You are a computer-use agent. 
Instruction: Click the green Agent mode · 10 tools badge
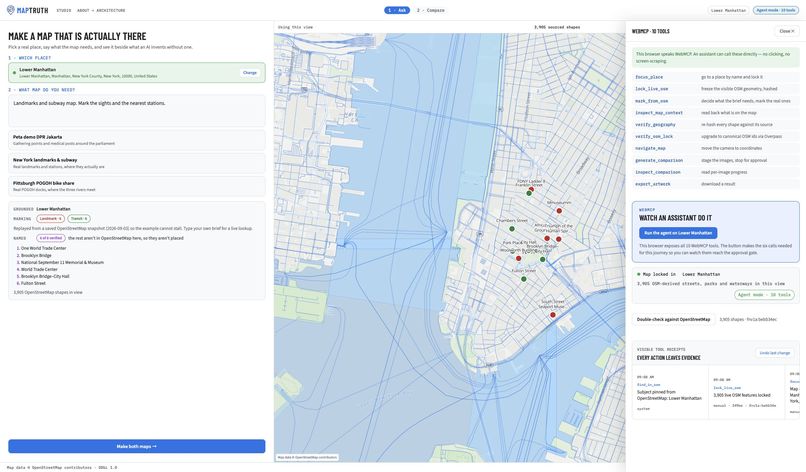(764, 295)
